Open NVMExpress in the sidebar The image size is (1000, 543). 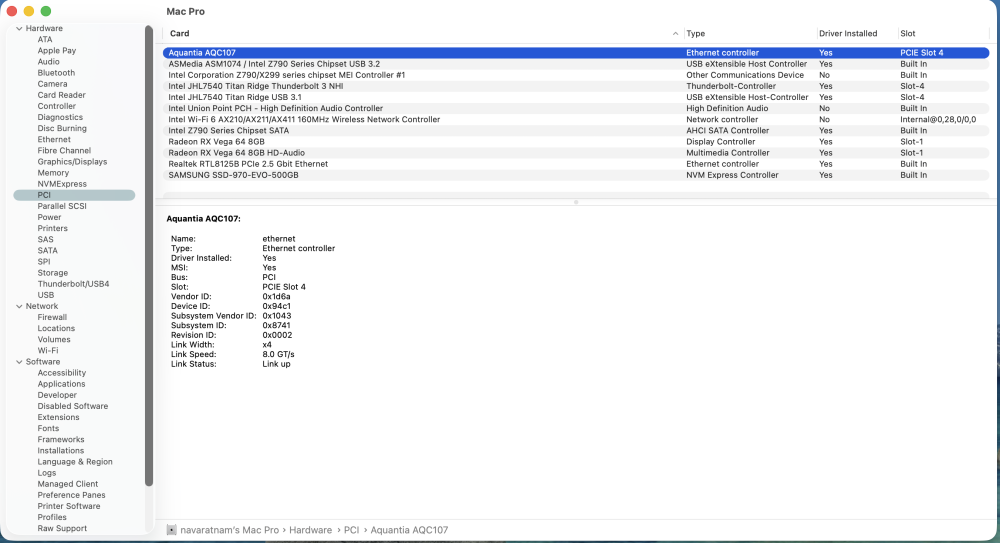62,184
